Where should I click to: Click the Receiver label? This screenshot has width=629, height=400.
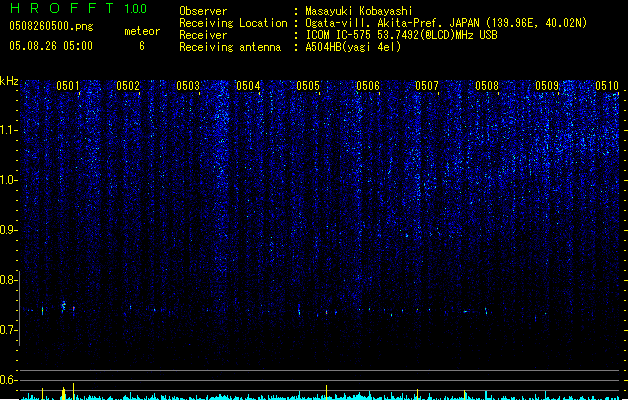click(x=203, y=35)
